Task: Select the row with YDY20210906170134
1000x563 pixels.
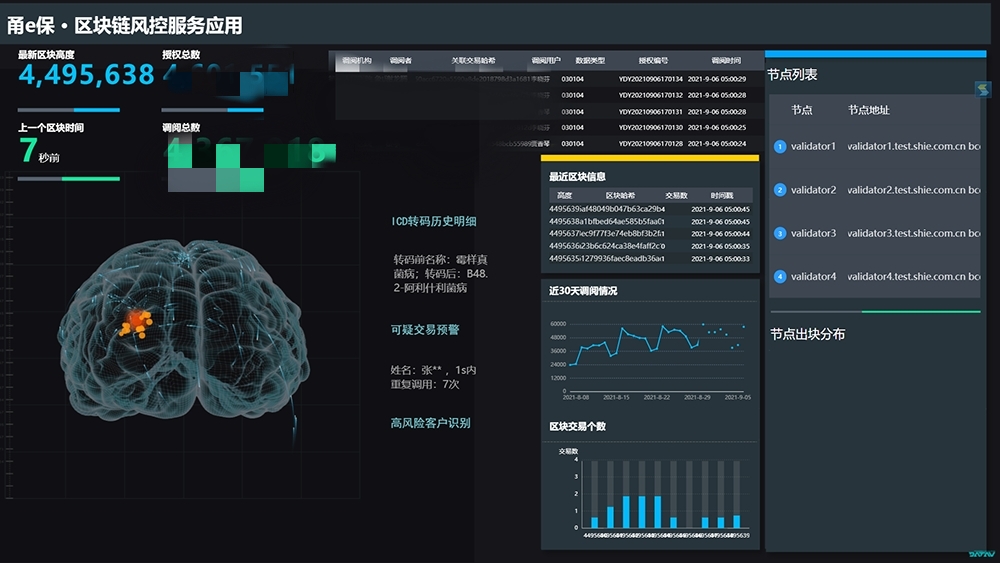Action: (650, 79)
